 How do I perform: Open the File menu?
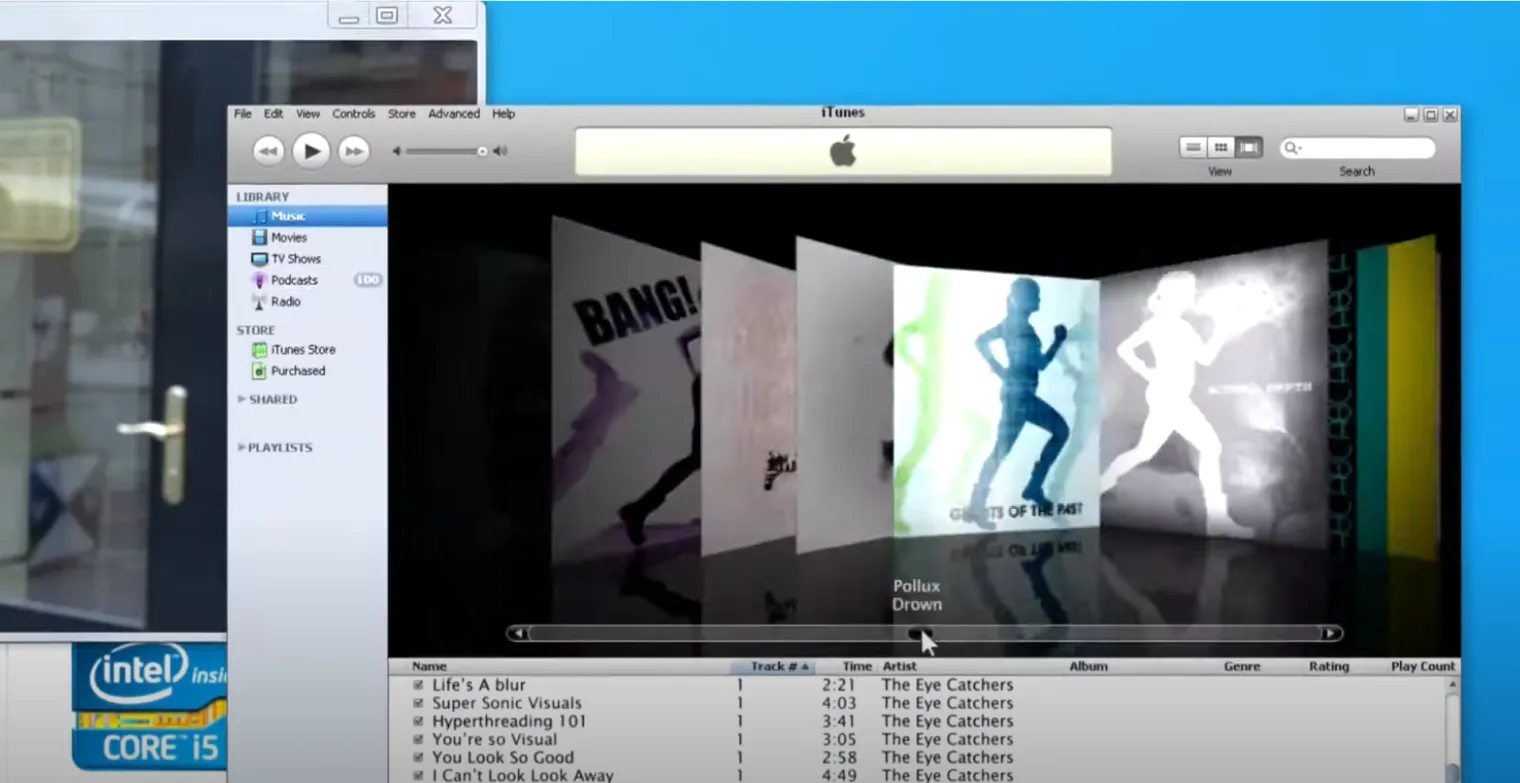tap(243, 114)
